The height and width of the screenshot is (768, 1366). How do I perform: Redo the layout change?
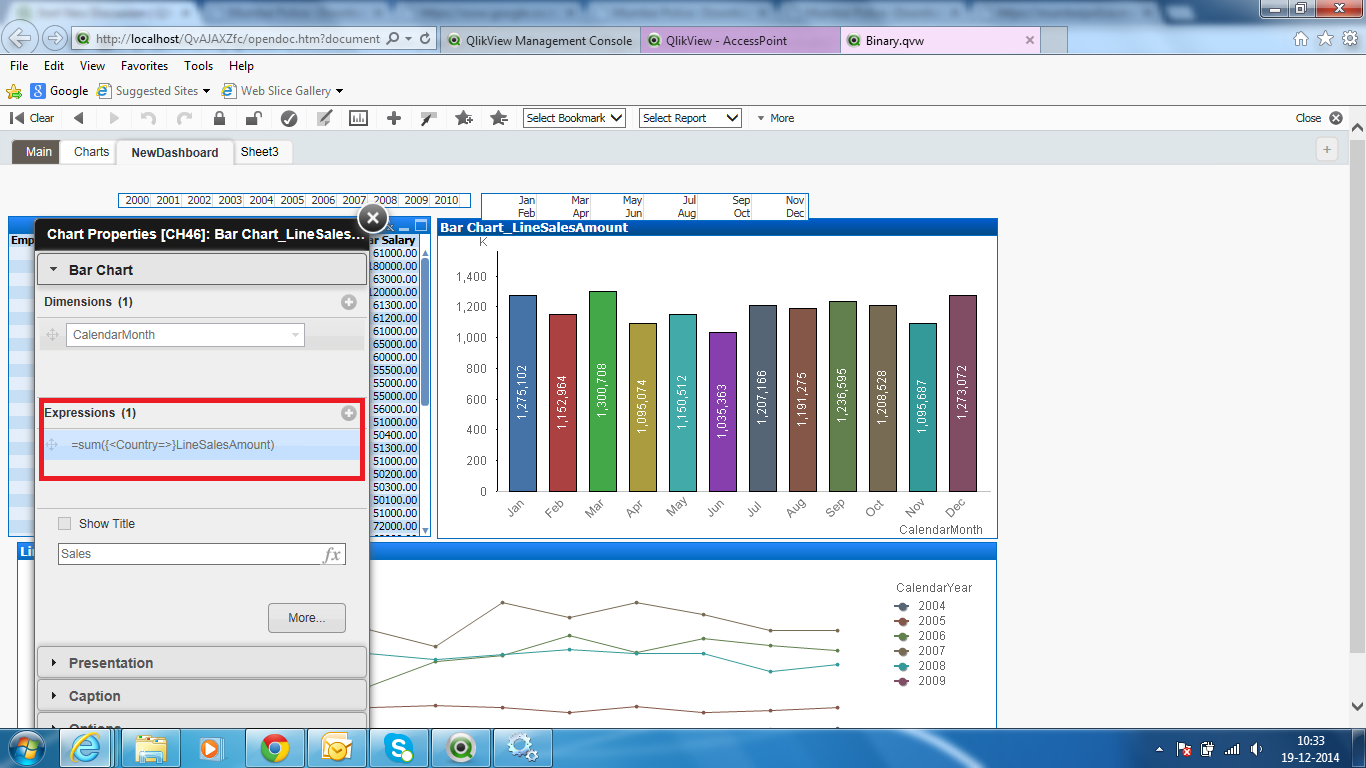[184, 118]
